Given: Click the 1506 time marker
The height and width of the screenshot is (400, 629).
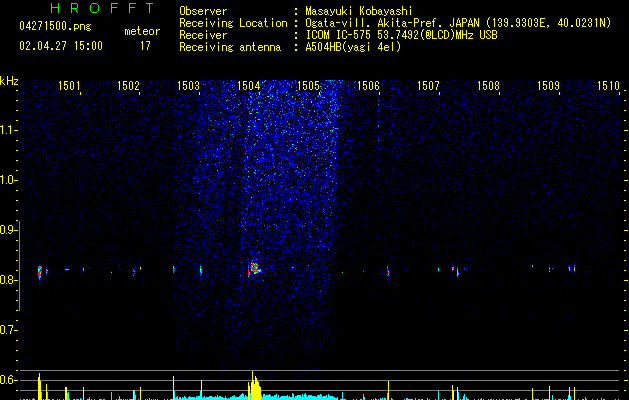Looking at the screenshot, I should point(368,86).
